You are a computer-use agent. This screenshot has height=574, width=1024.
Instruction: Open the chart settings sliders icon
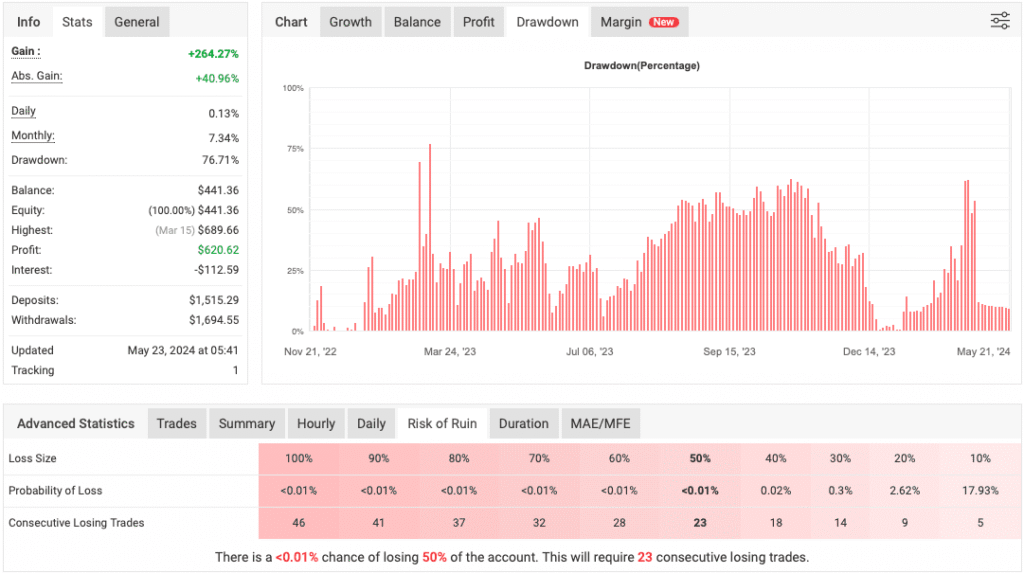(x=999, y=21)
